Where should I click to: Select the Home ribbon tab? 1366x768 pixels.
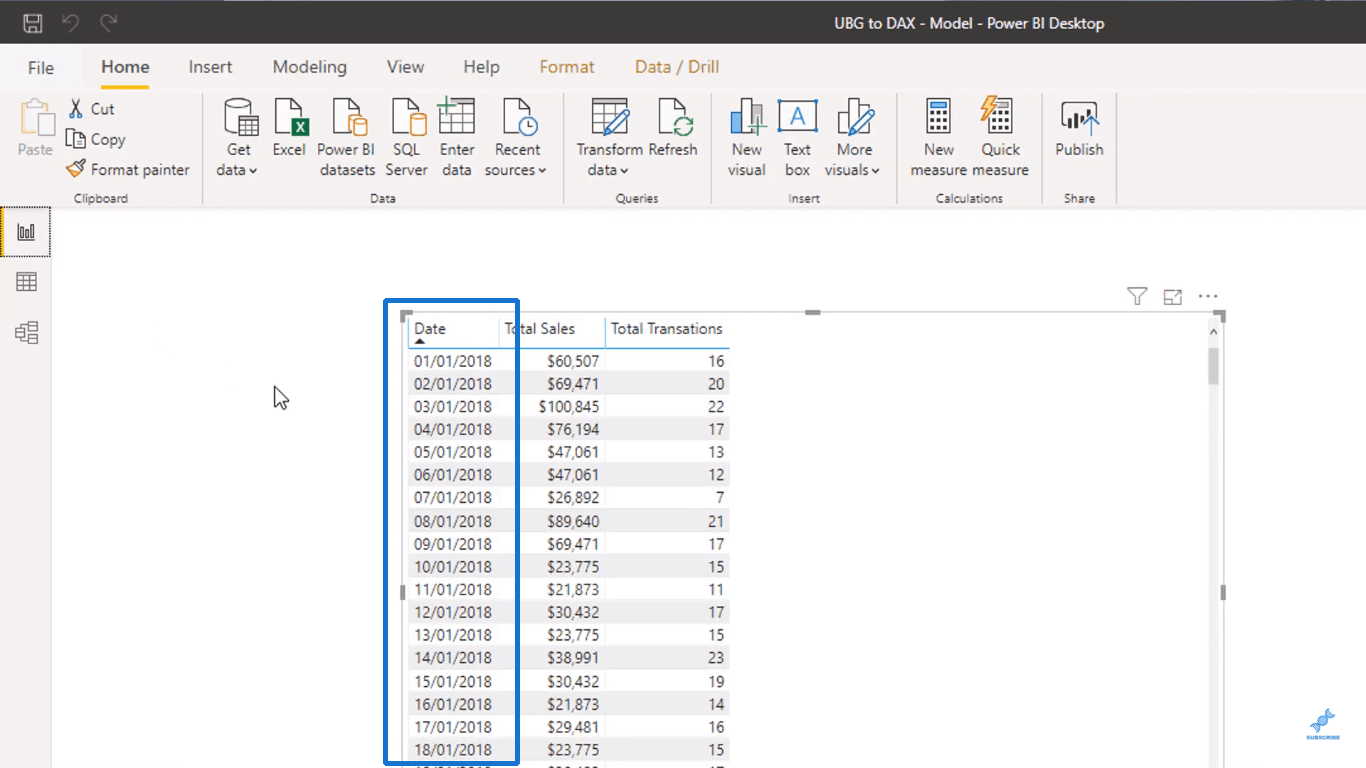pos(125,67)
